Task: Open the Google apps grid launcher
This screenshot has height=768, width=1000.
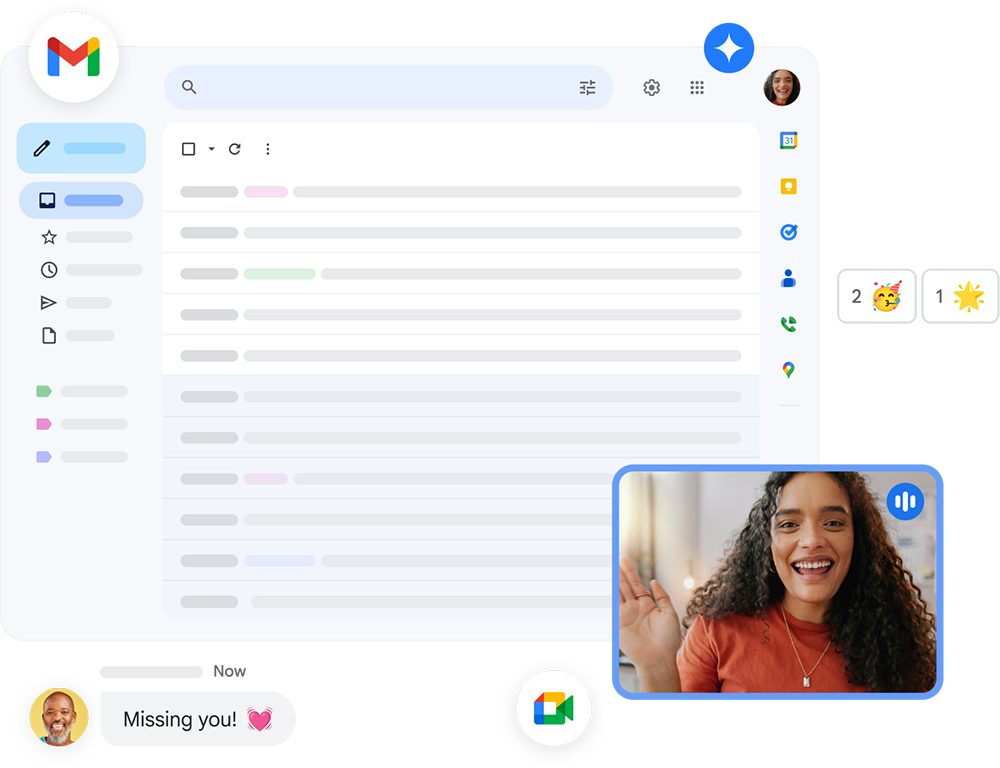Action: (697, 88)
